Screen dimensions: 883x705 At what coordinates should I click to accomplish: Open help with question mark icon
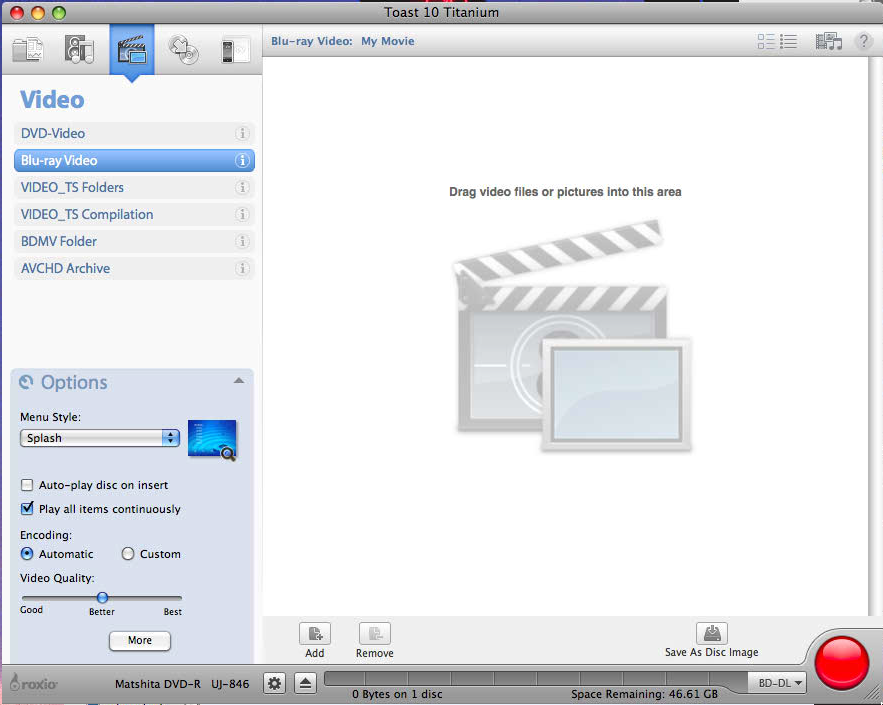coord(863,41)
